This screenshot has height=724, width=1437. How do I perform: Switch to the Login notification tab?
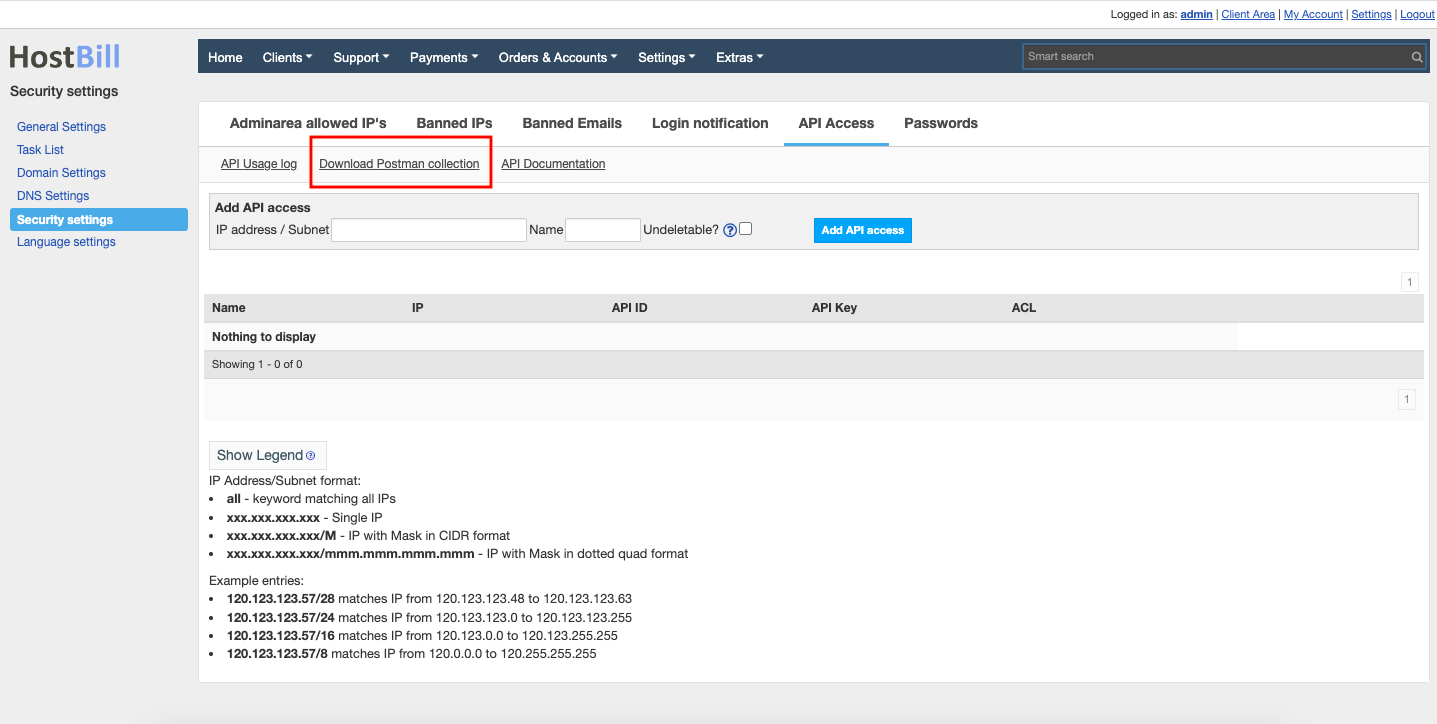pos(709,123)
